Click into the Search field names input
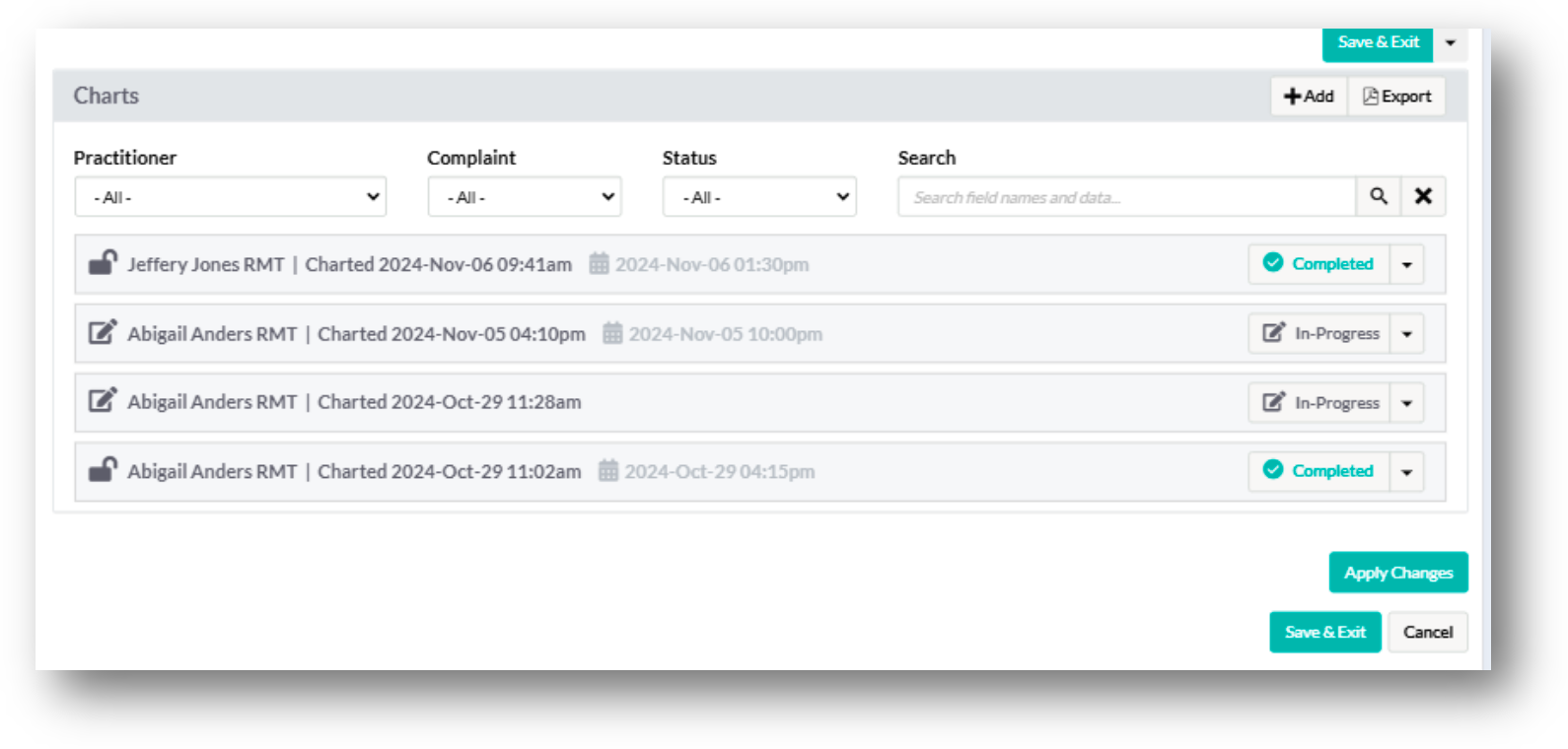Viewport: 1568px width, 749px height. [1126, 197]
